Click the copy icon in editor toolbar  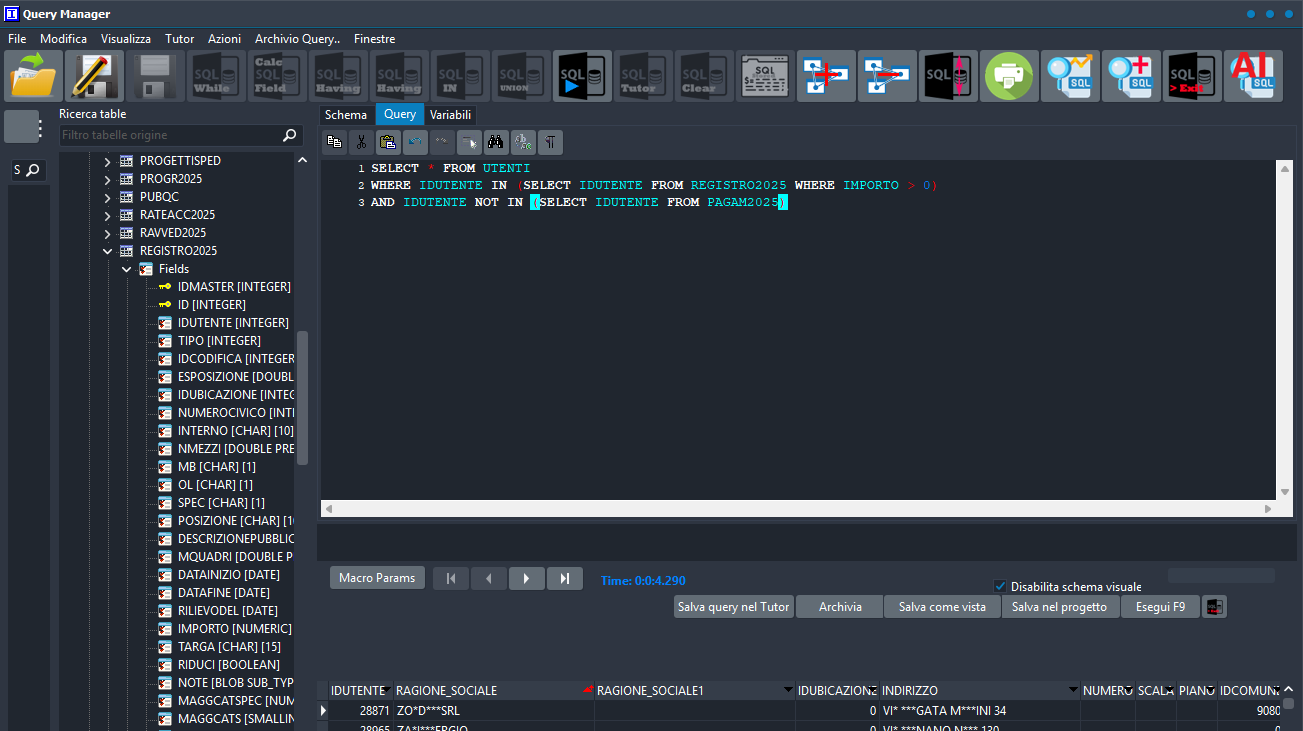334,142
